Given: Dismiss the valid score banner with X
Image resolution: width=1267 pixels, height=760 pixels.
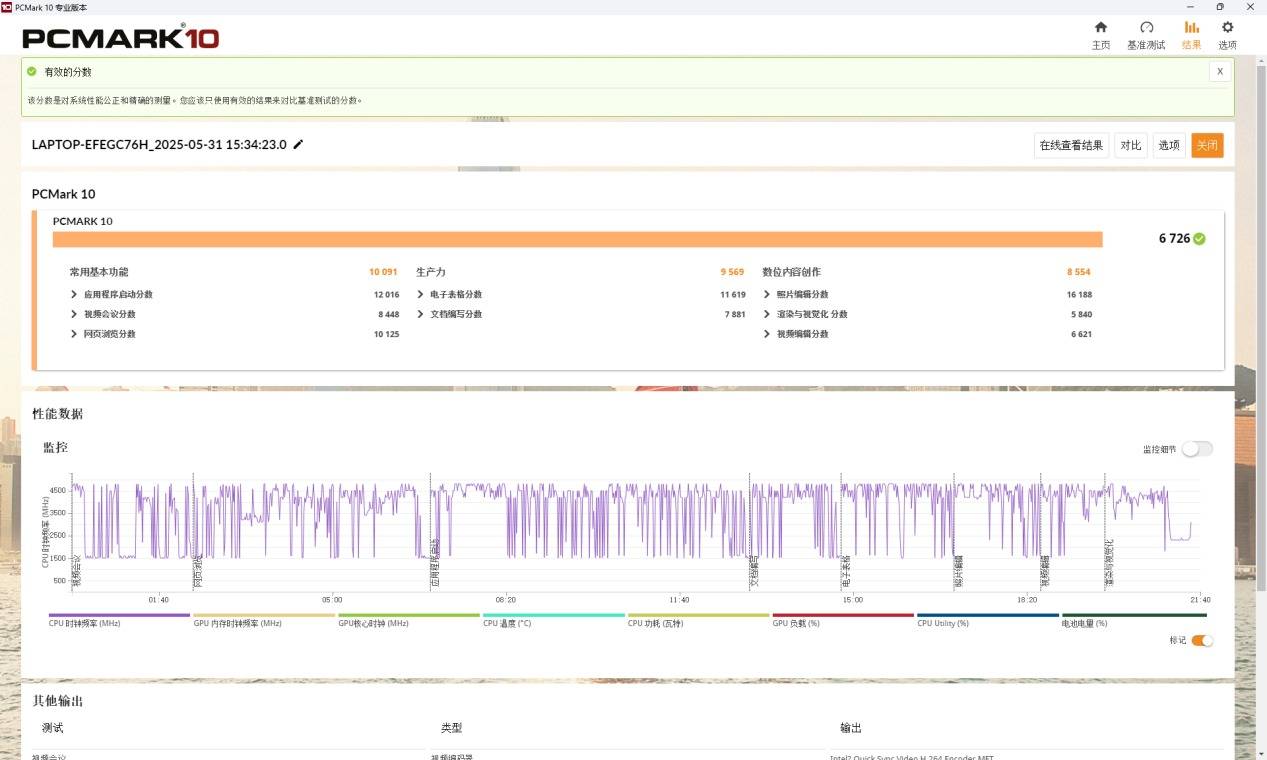Looking at the screenshot, I should pyautogui.click(x=1219, y=72).
